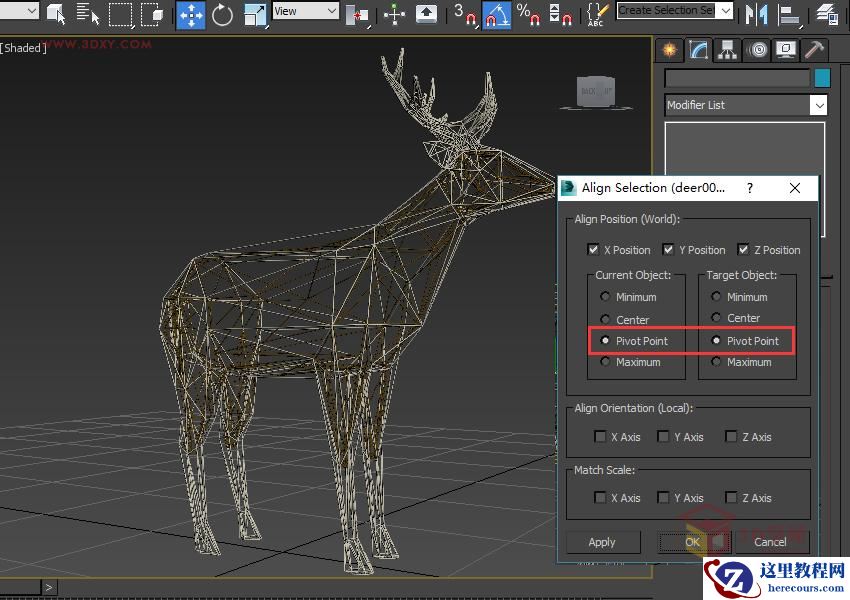850x600 pixels.
Task: Open the Hierarchy panel tab
Action: pos(728,50)
